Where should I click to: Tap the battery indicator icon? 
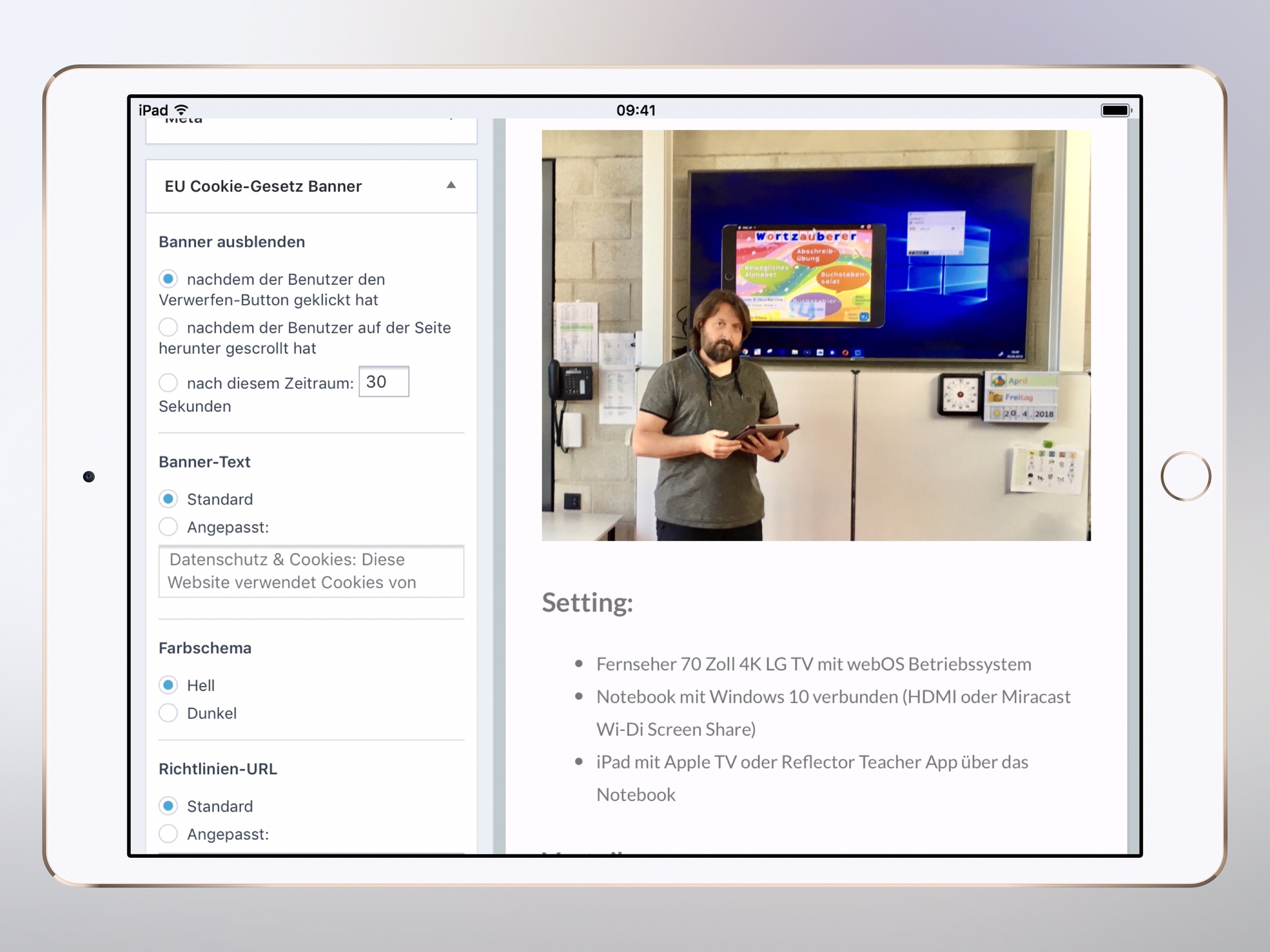[x=1115, y=110]
